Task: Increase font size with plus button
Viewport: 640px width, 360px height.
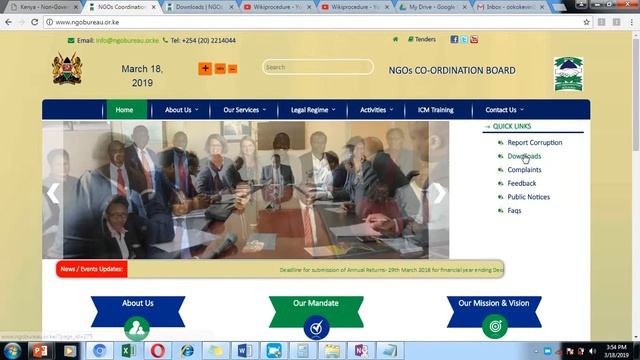Action: click(205, 69)
